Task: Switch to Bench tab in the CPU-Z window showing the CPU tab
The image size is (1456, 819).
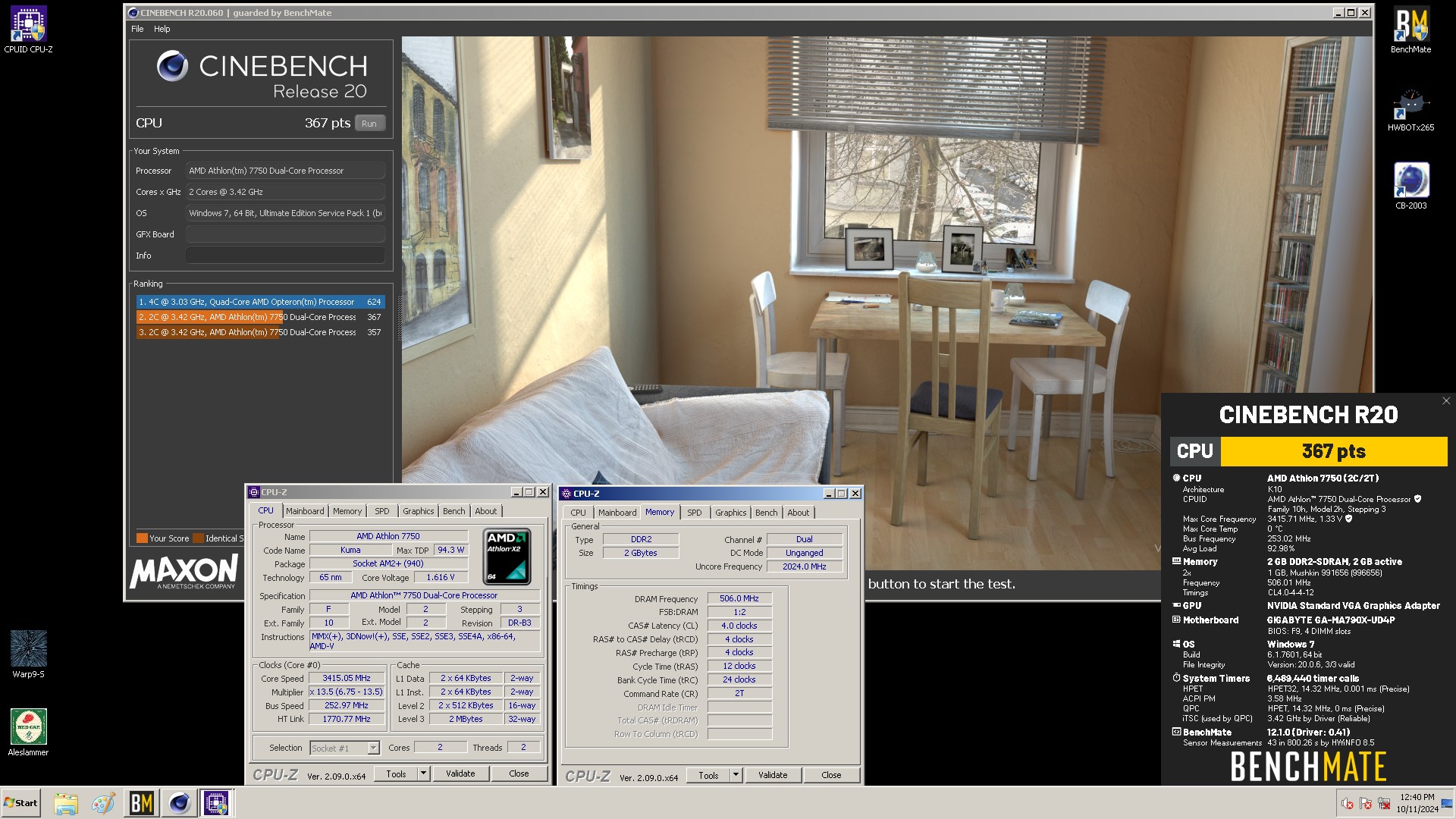Action: coord(454,511)
